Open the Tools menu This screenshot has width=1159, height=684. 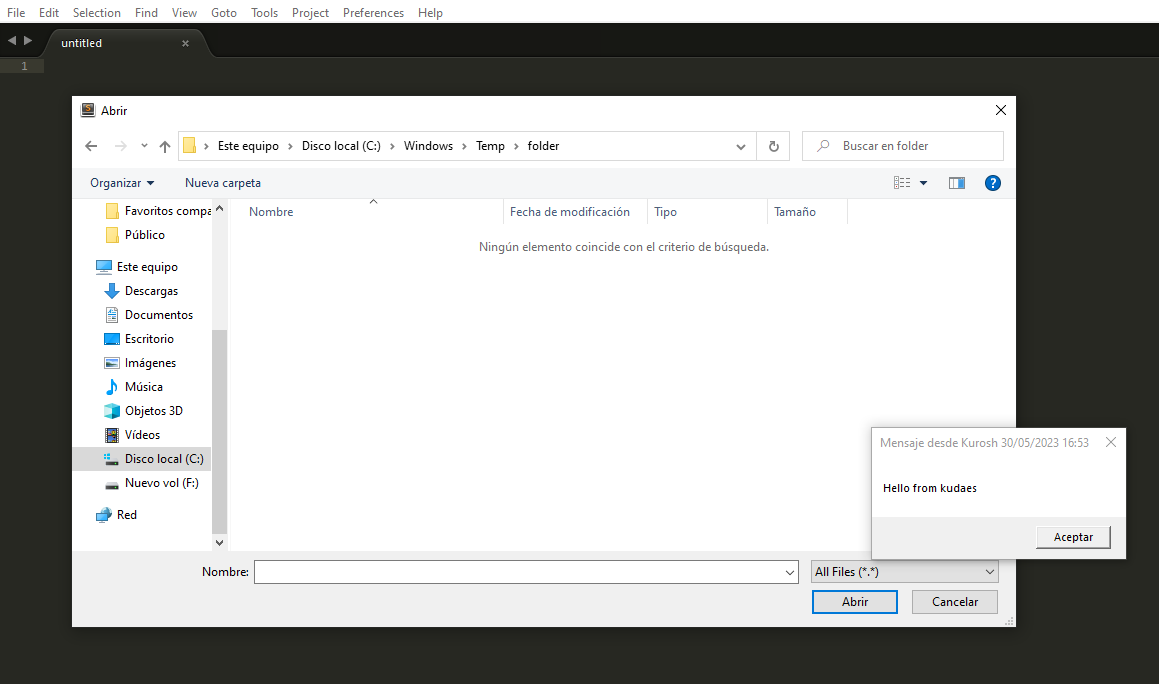264,13
